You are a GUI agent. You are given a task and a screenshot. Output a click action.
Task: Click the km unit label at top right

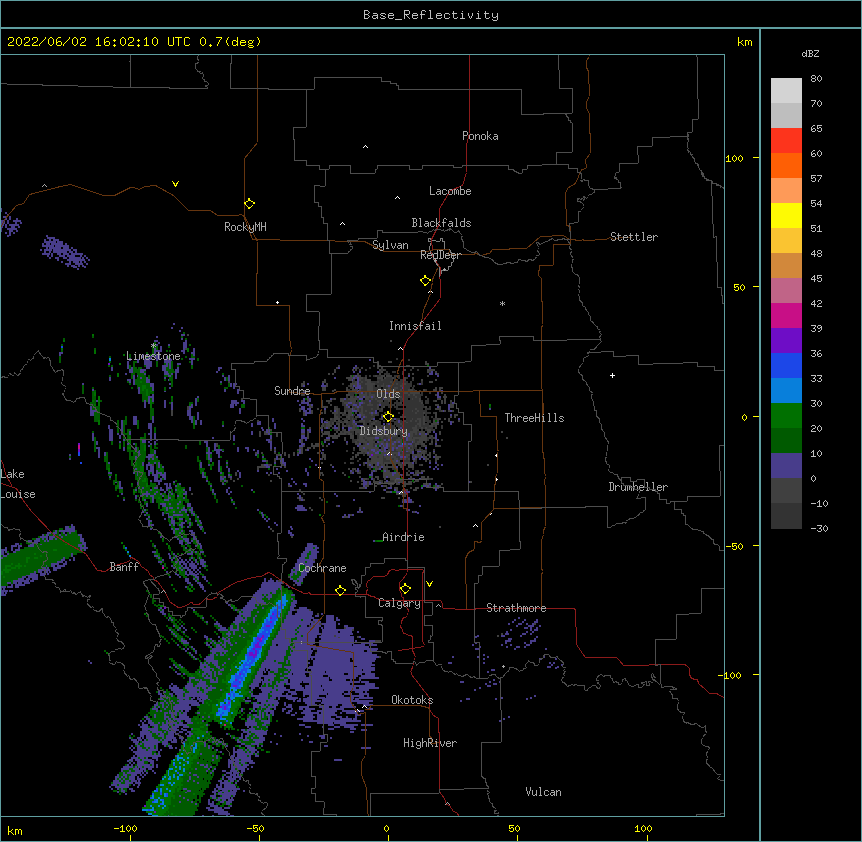pyautogui.click(x=745, y=42)
